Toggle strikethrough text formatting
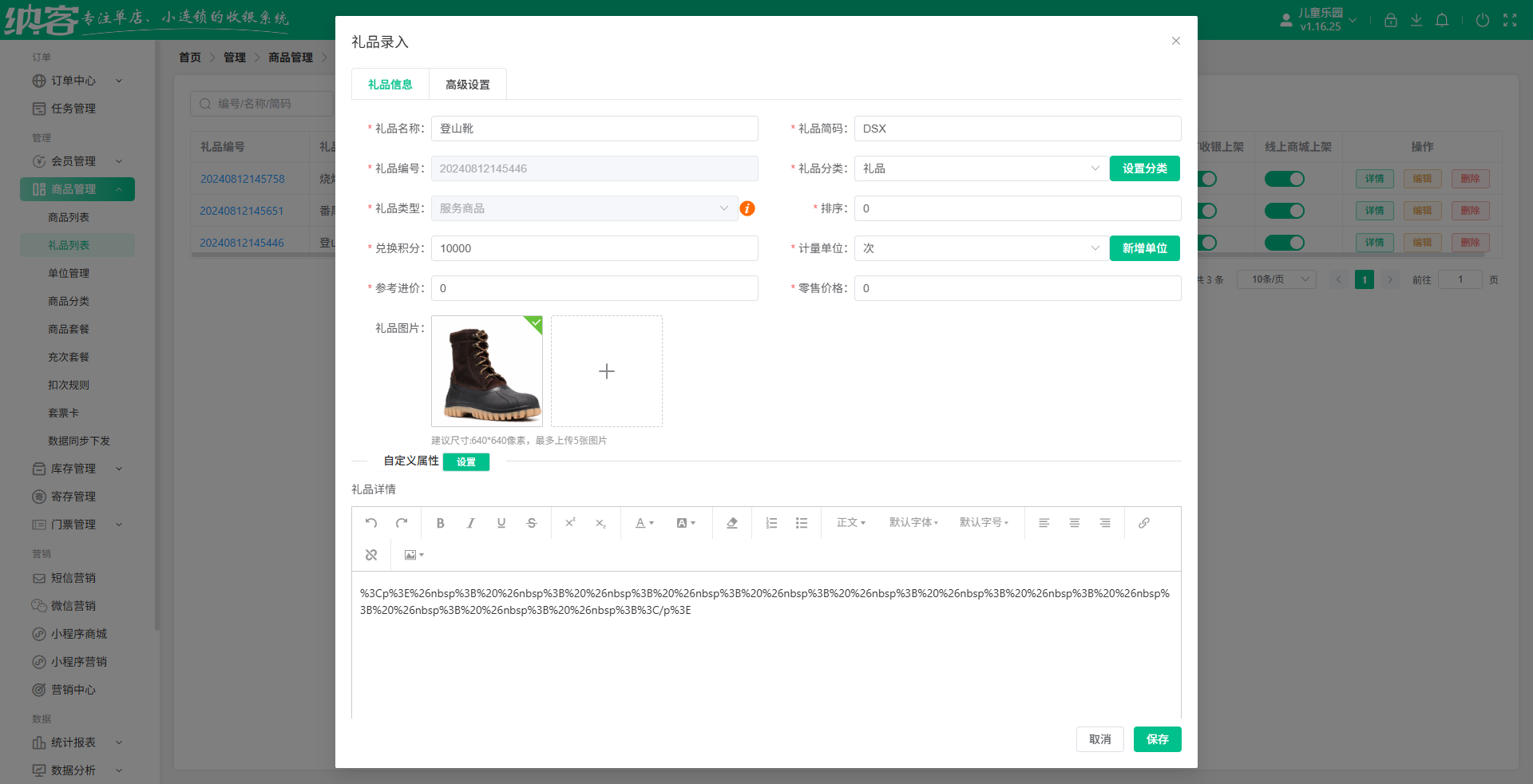The image size is (1533, 784). coord(532,523)
